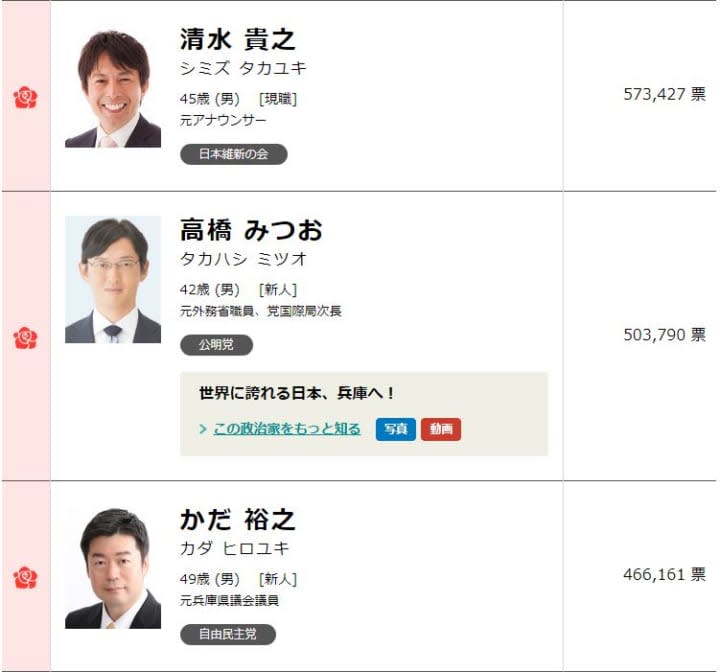The image size is (720, 672).
Task: Select the candidate name 高橋 みつお
Action: point(251,230)
